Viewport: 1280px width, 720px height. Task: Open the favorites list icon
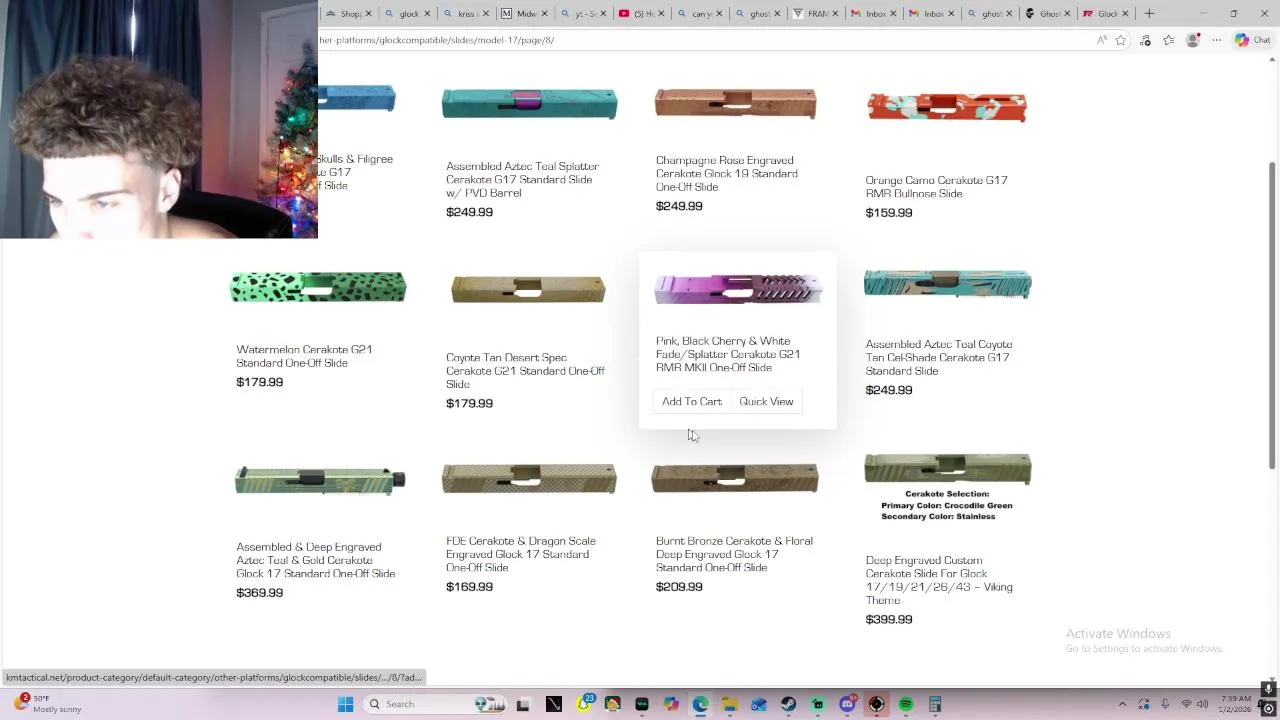[1168, 40]
